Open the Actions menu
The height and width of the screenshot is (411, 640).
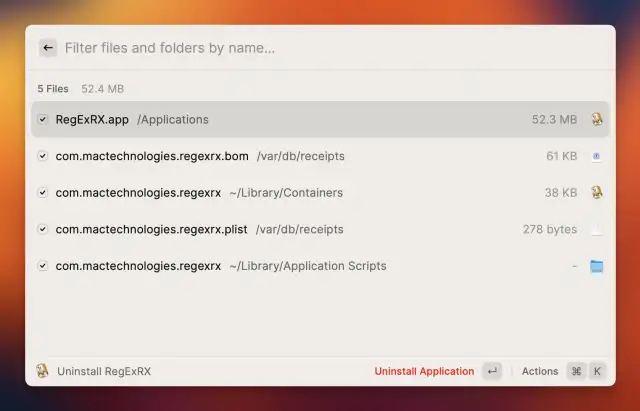pos(540,371)
